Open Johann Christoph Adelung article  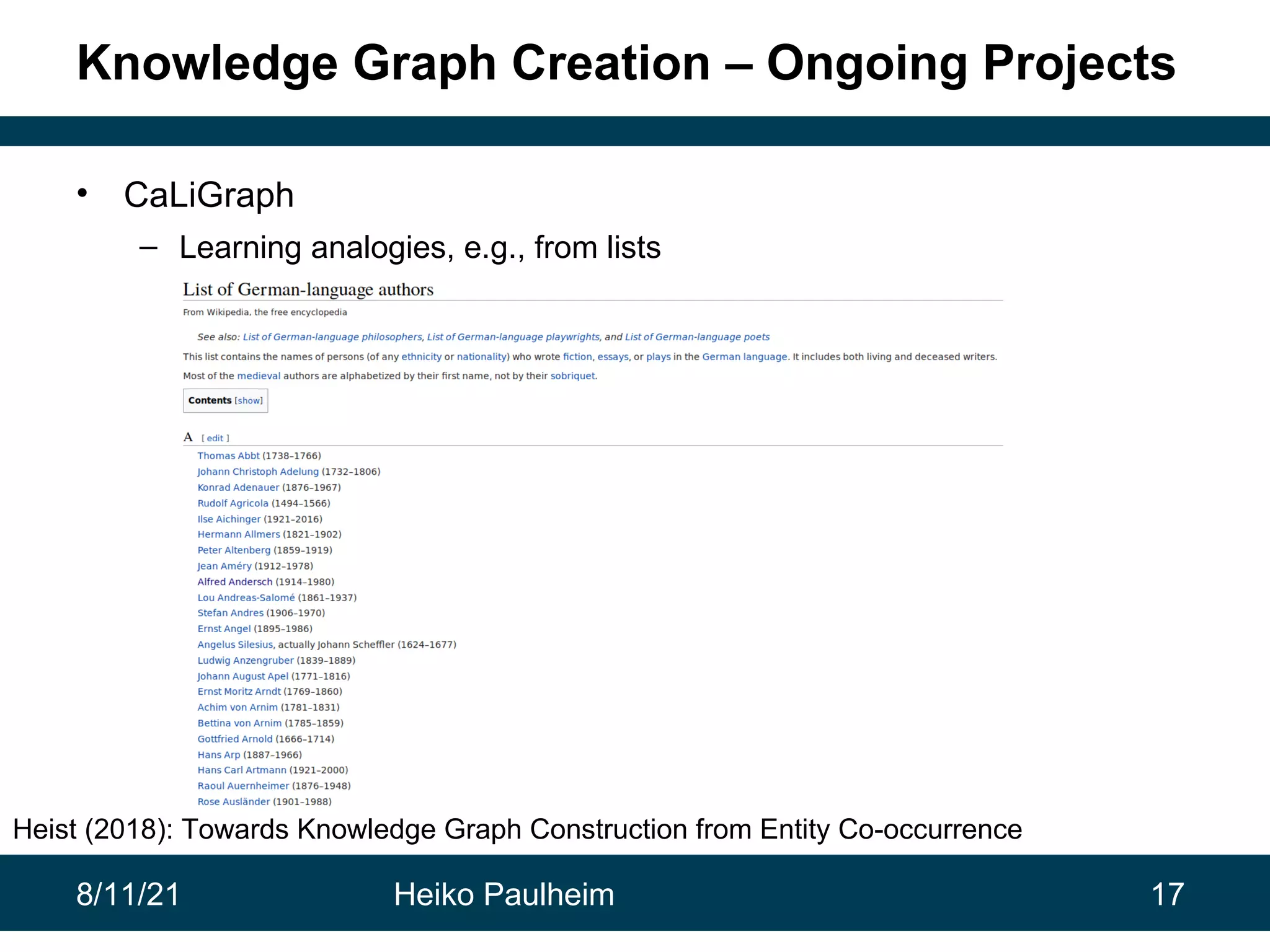pos(258,472)
